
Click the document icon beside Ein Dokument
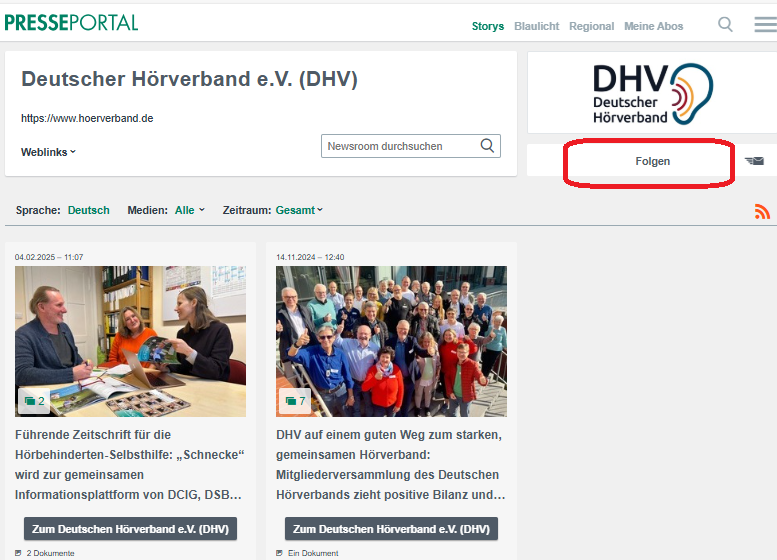[x=279, y=553]
